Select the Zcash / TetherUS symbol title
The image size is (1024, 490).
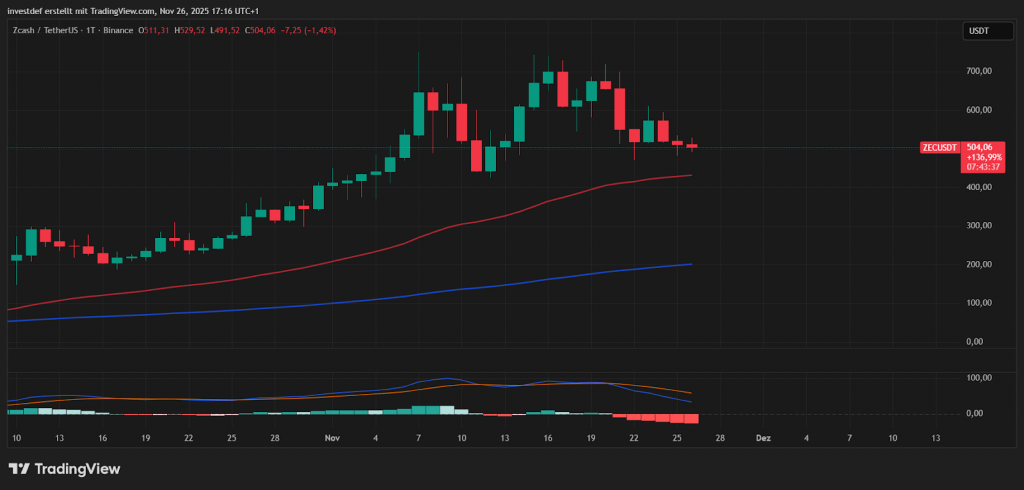coord(47,30)
